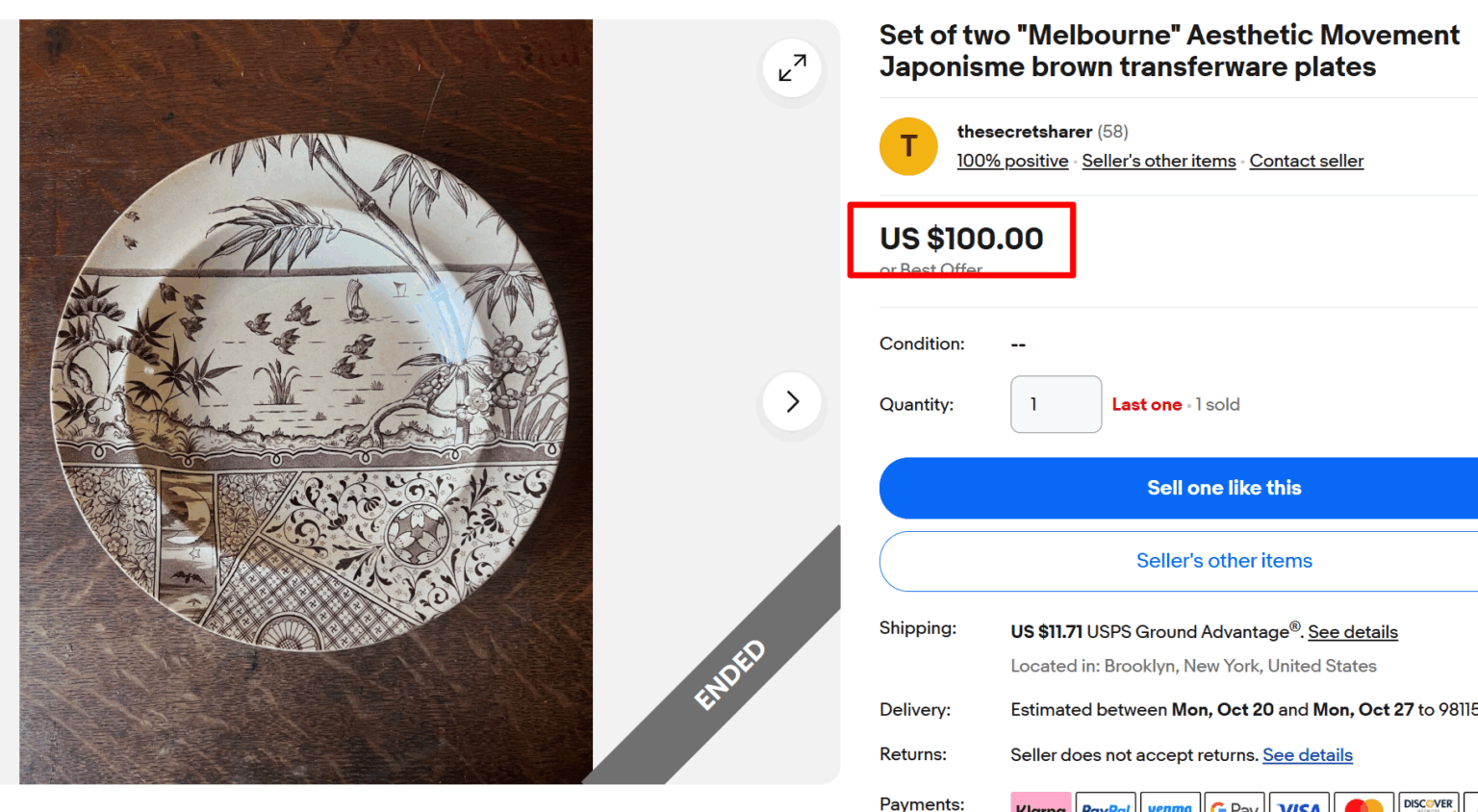Screen dimensions: 1478x812
Task: Select the Mastercard payment icon
Action: [1363, 804]
